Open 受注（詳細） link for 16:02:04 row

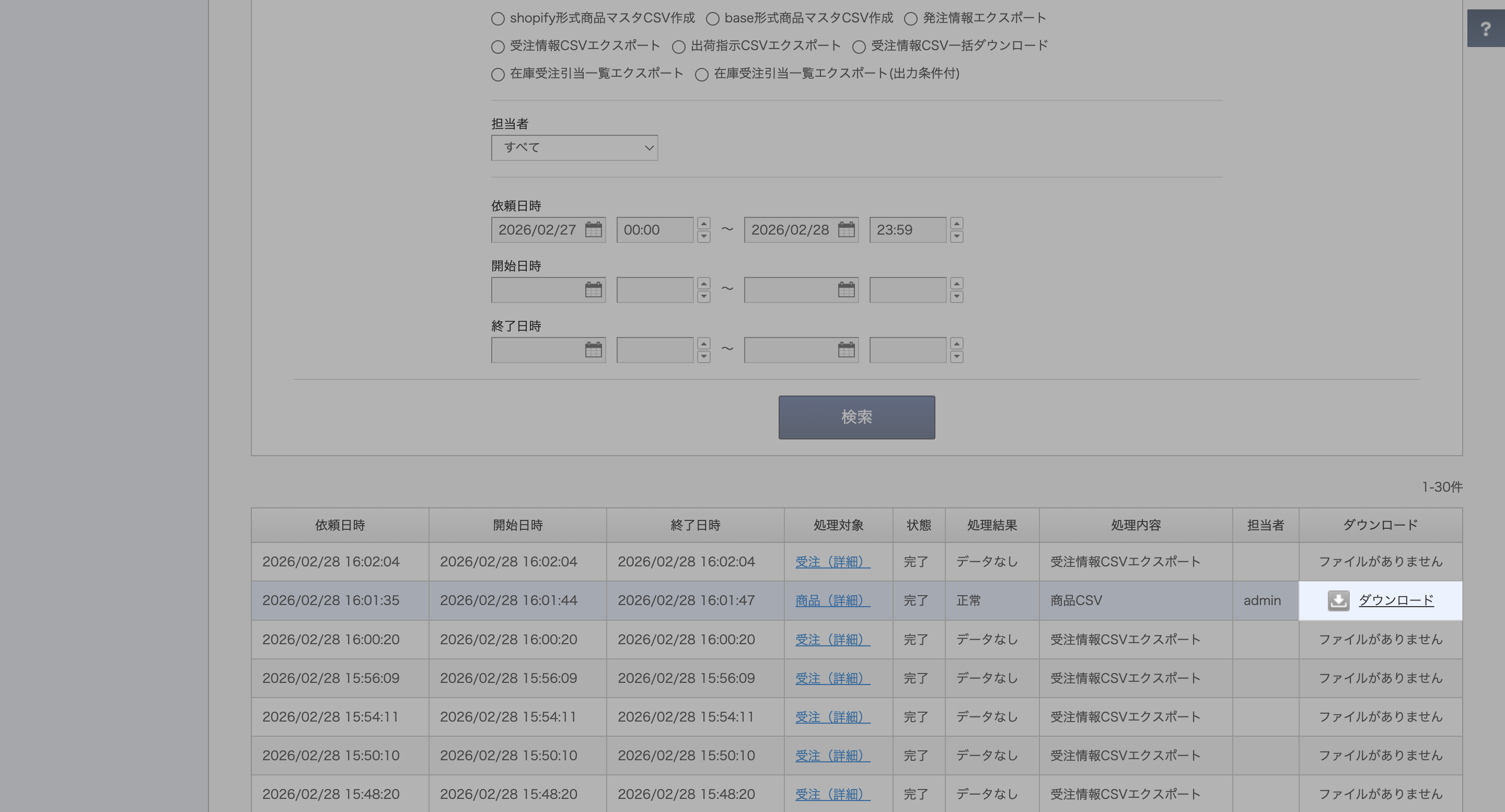[832, 562]
